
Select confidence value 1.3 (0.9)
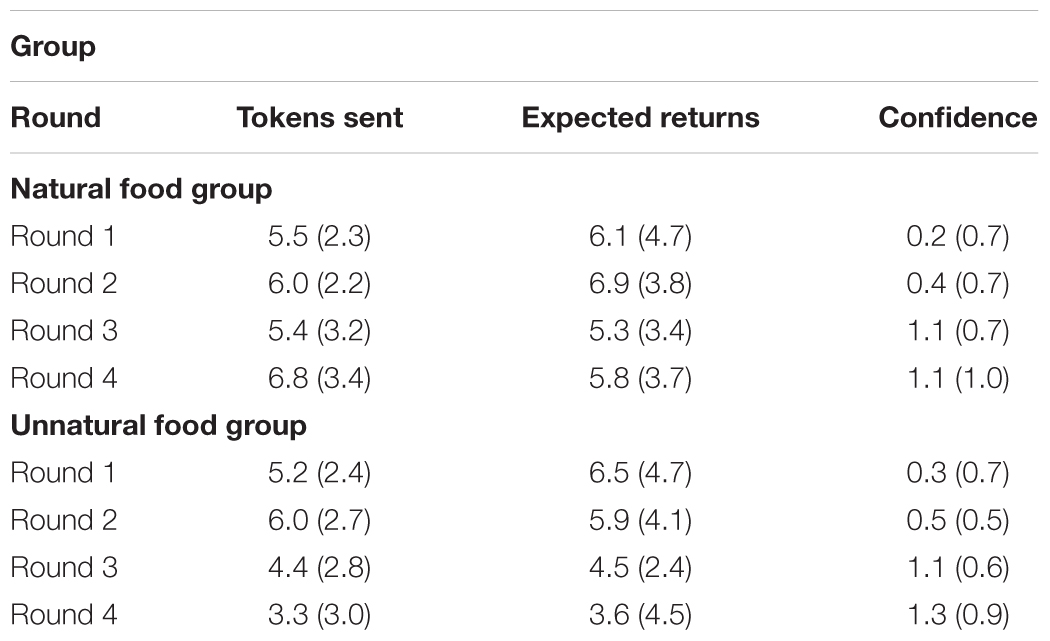[958, 615]
